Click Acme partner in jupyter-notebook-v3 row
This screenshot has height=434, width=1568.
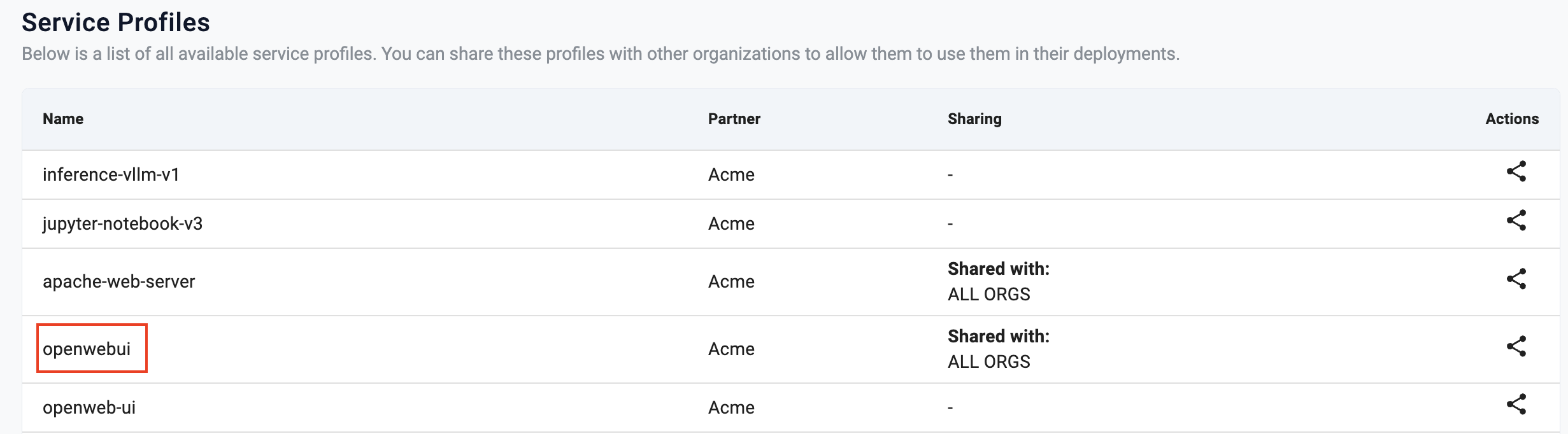click(x=731, y=224)
